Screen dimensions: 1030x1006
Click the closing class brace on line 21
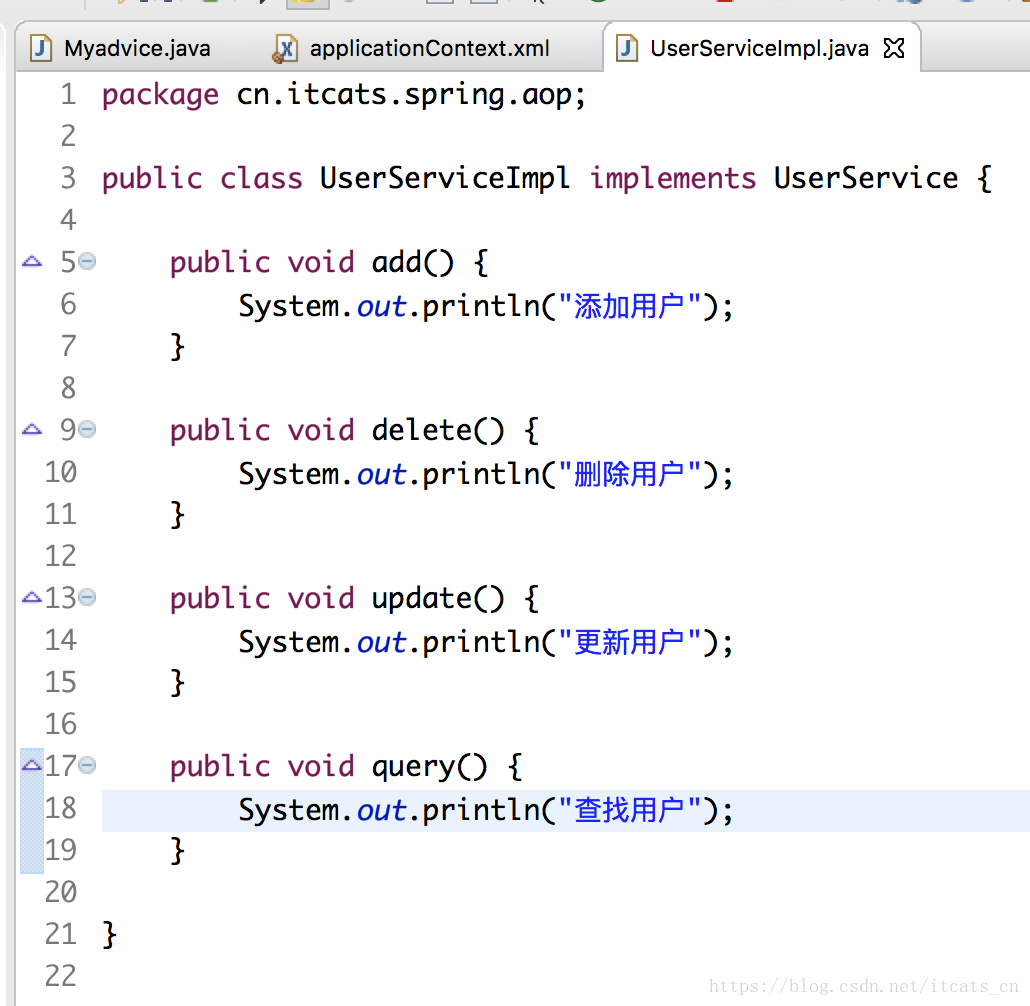pos(110,934)
